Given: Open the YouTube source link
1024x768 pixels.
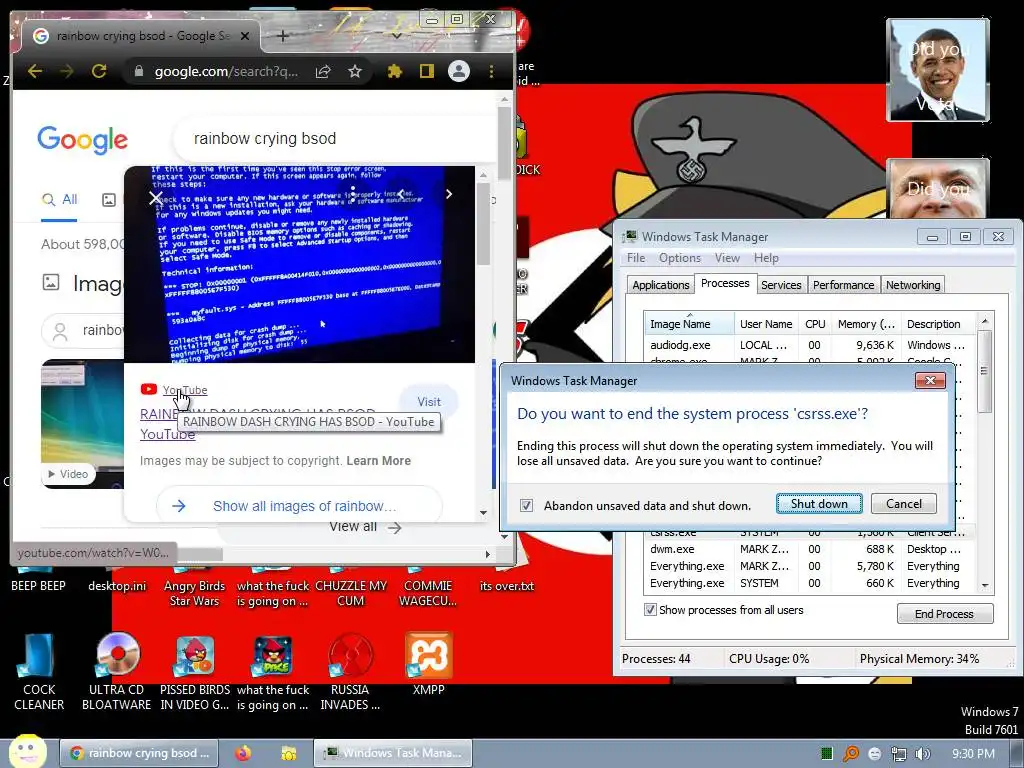Looking at the screenshot, I should tap(185, 390).
